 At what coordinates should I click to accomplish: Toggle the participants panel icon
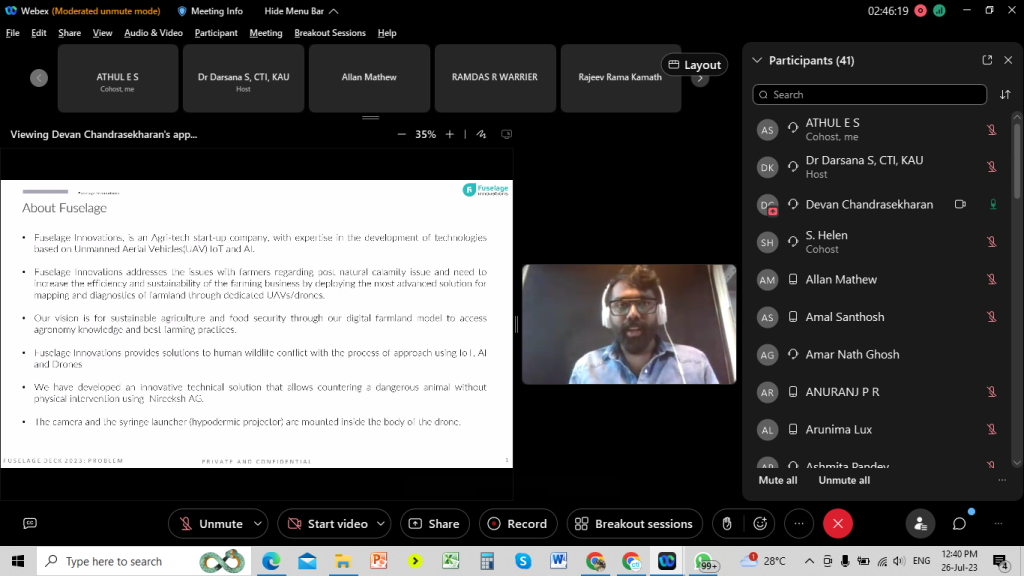(x=920, y=524)
